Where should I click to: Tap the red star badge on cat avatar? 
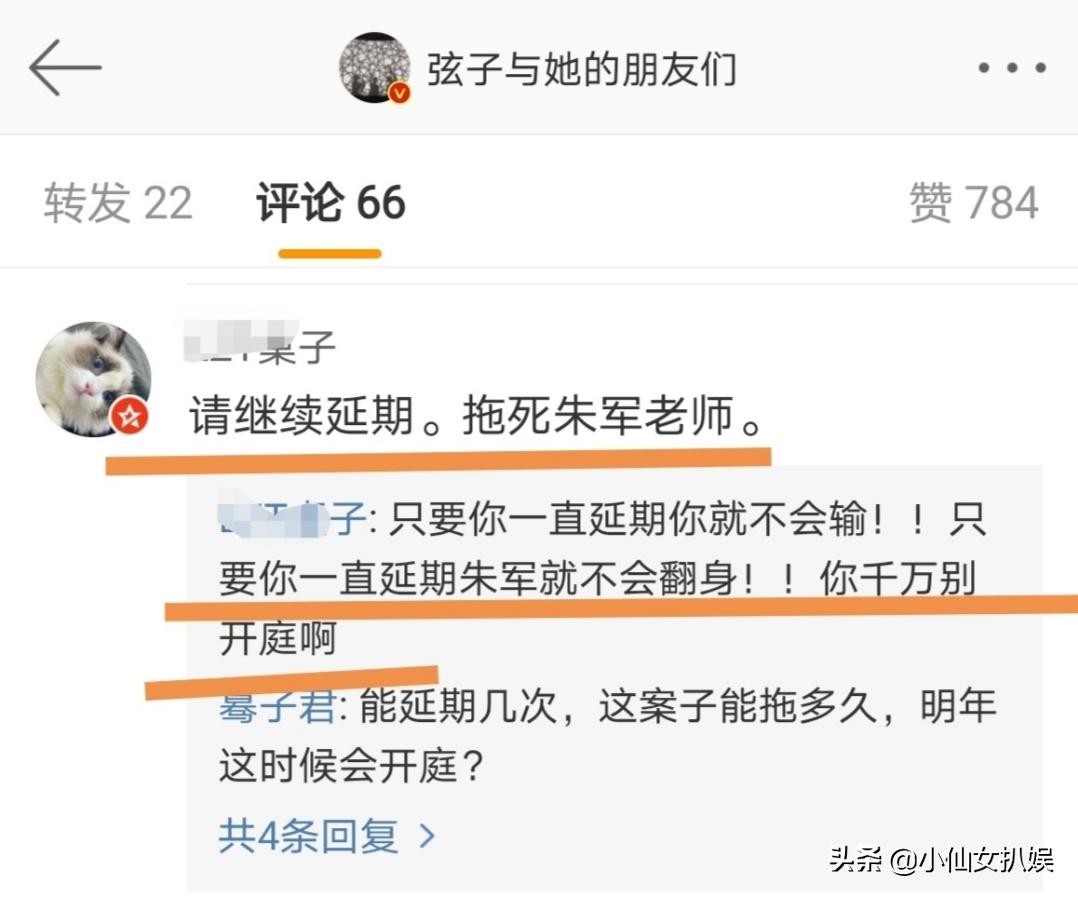tap(129, 415)
